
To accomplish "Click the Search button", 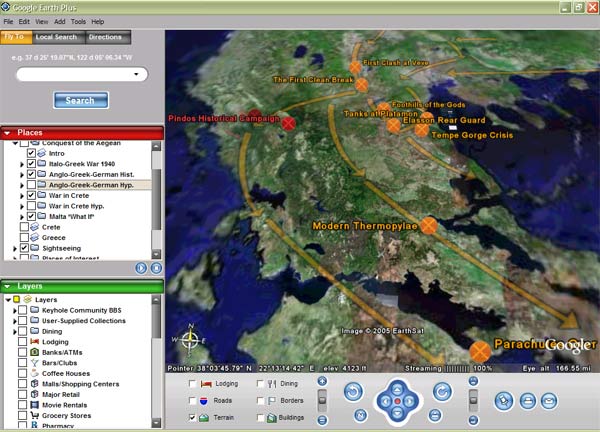I will pyautogui.click(x=80, y=100).
